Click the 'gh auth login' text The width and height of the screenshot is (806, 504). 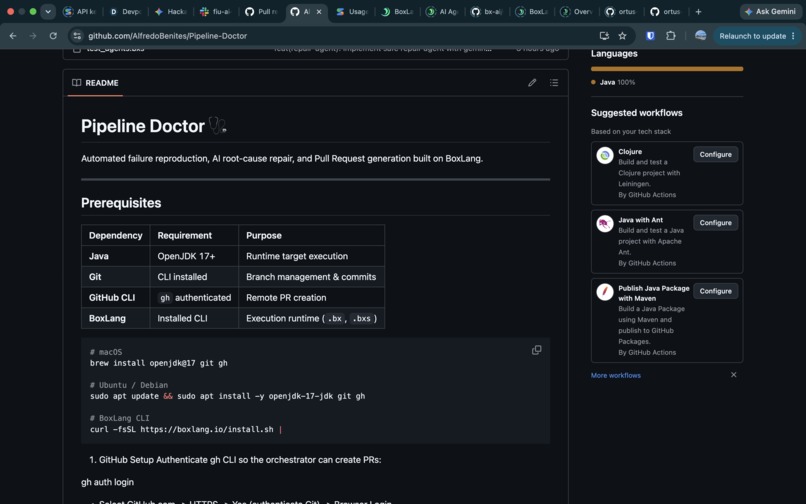pos(107,482)
